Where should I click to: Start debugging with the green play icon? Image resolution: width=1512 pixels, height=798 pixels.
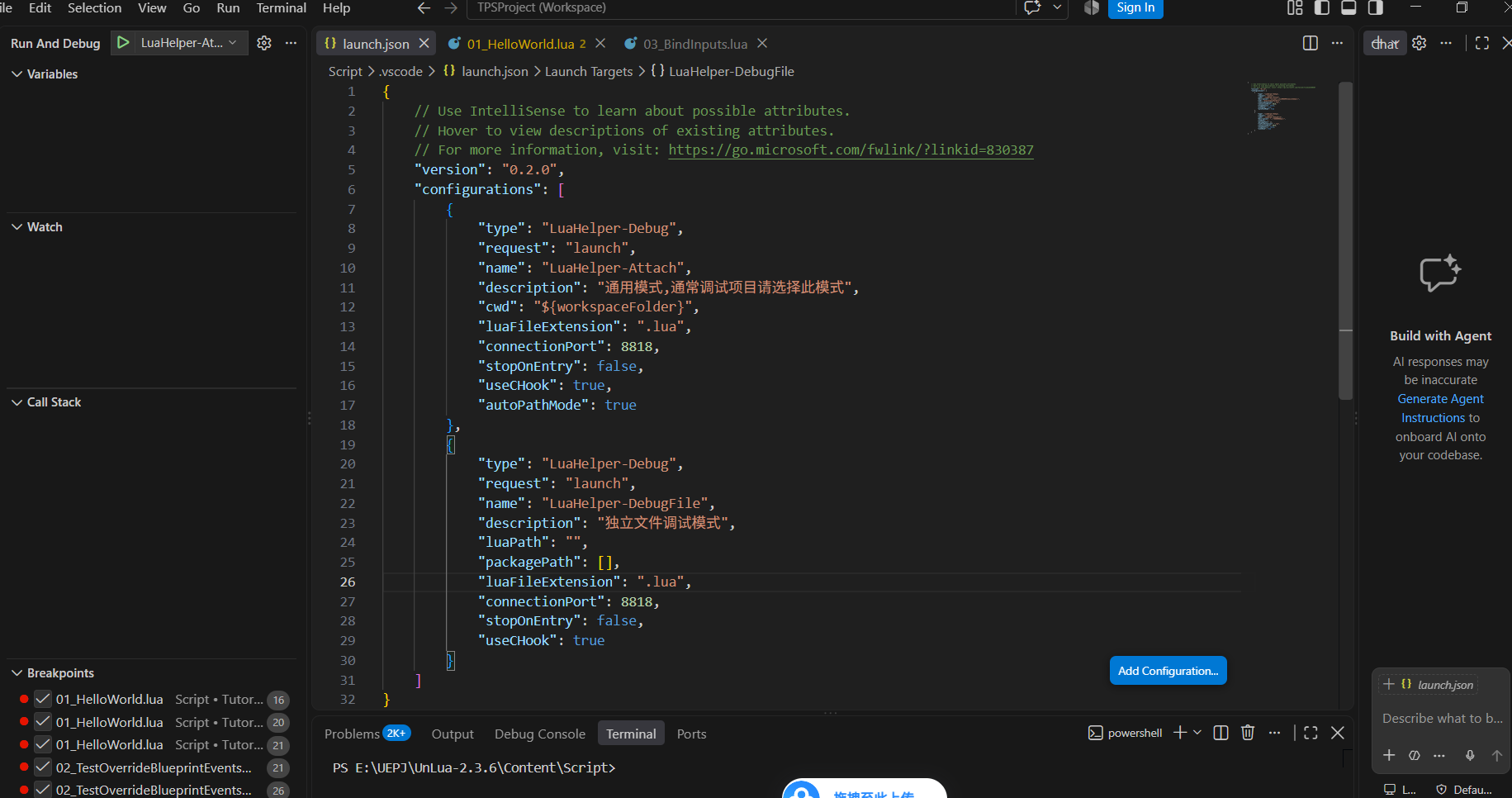[x=123, y=43]
